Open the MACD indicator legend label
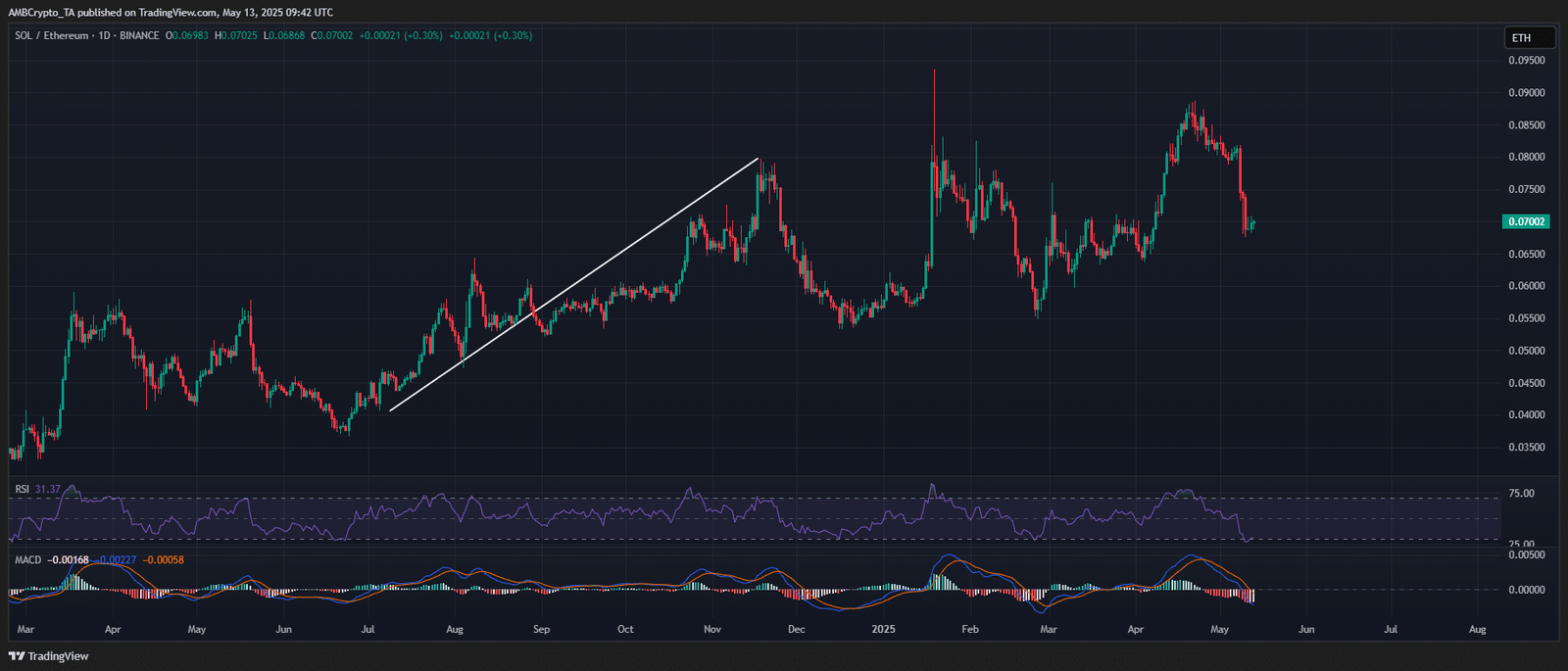The image size is (1568, 671). (28, 560)
